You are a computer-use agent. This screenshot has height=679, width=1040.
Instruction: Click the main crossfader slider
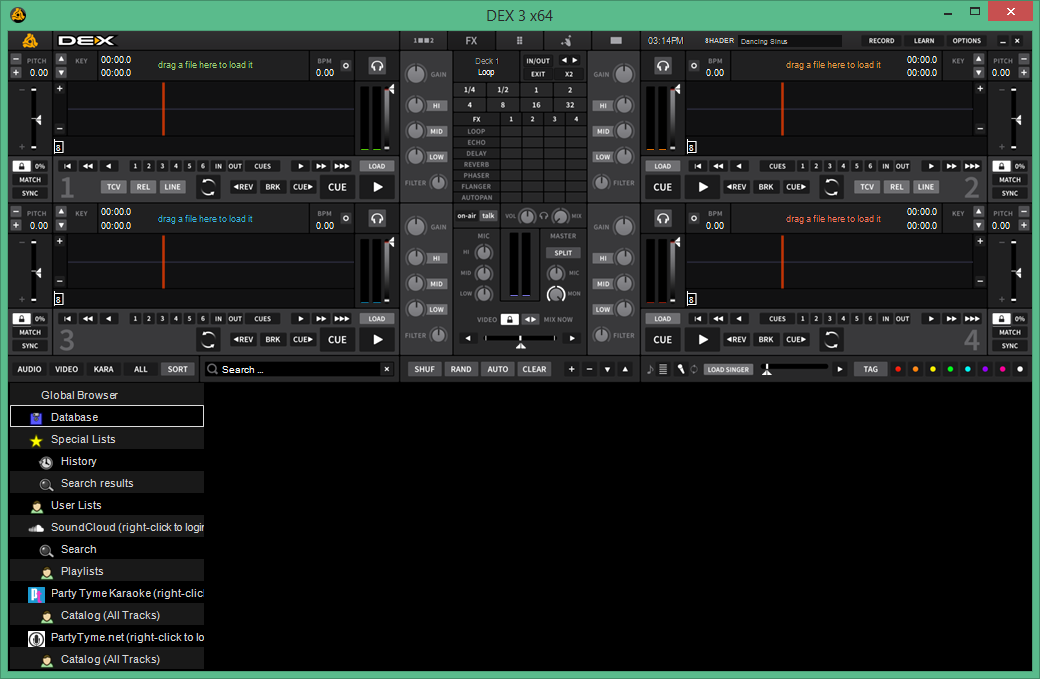pyautogui.click(x=520, y=339)
